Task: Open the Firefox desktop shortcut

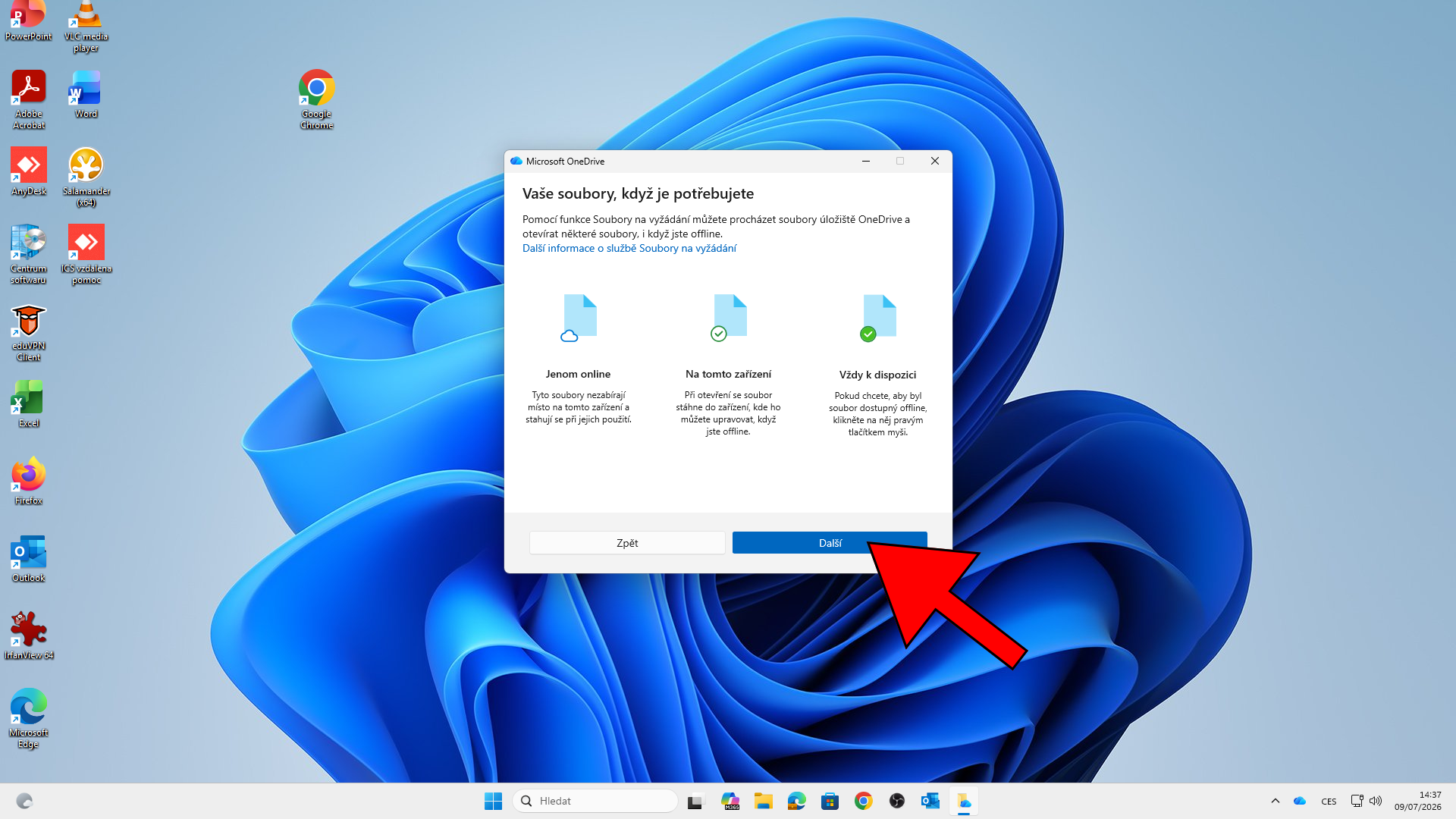Action: pos(29,481)
